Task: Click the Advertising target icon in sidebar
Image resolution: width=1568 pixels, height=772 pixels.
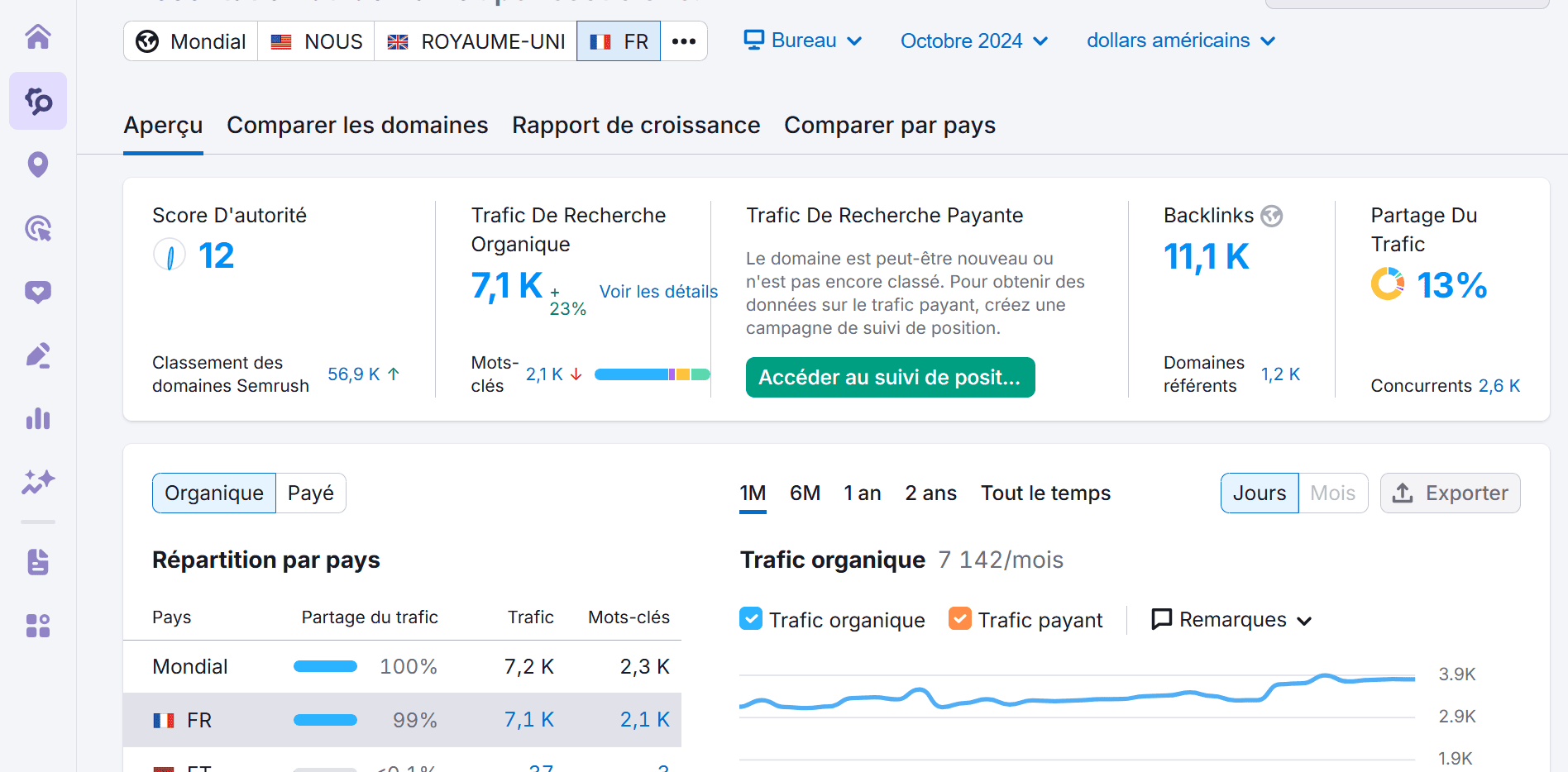Action: pos(38,229)
